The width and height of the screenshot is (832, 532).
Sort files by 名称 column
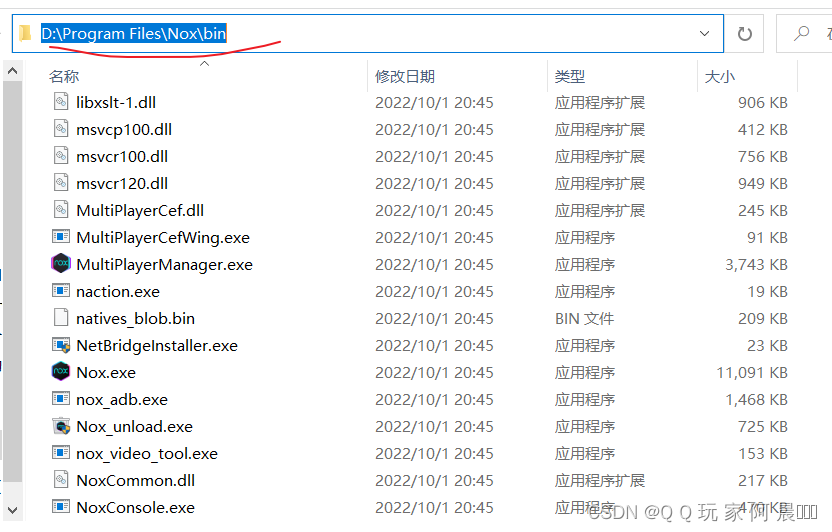64,76
